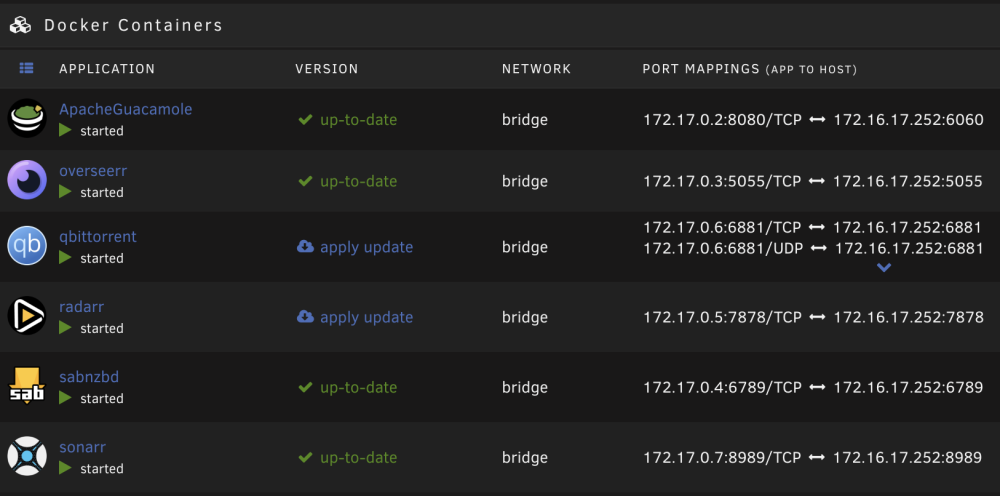Click the sonarr name for context menu
The height and width of the screenshot is (496, 1000).
point(82,448)
